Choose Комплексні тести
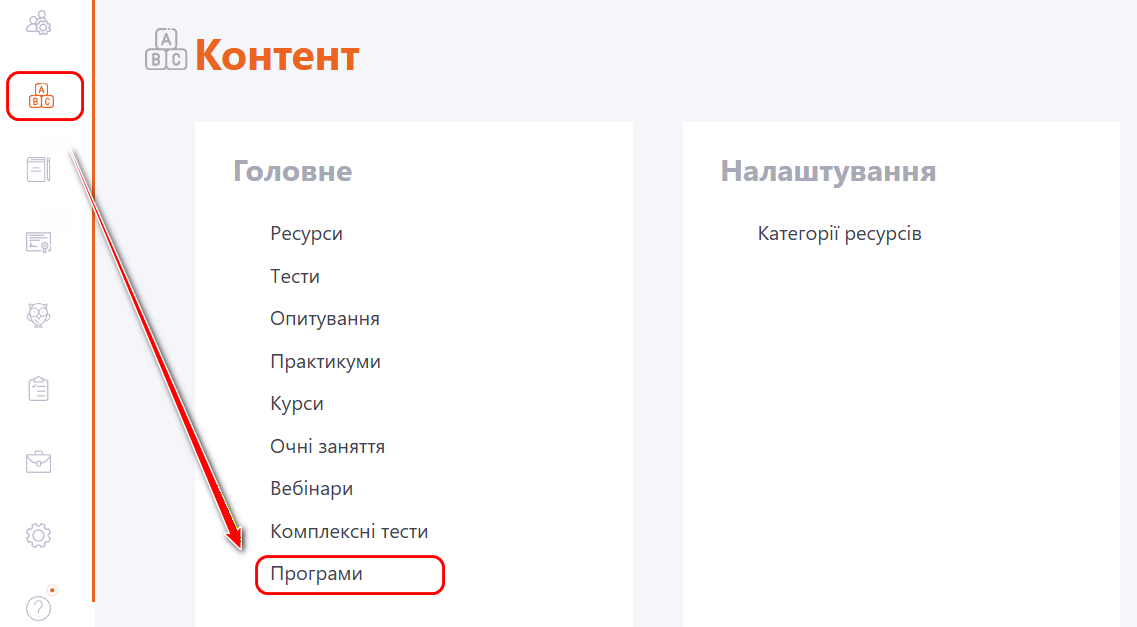1137x627 pixels. coord(349,532)
